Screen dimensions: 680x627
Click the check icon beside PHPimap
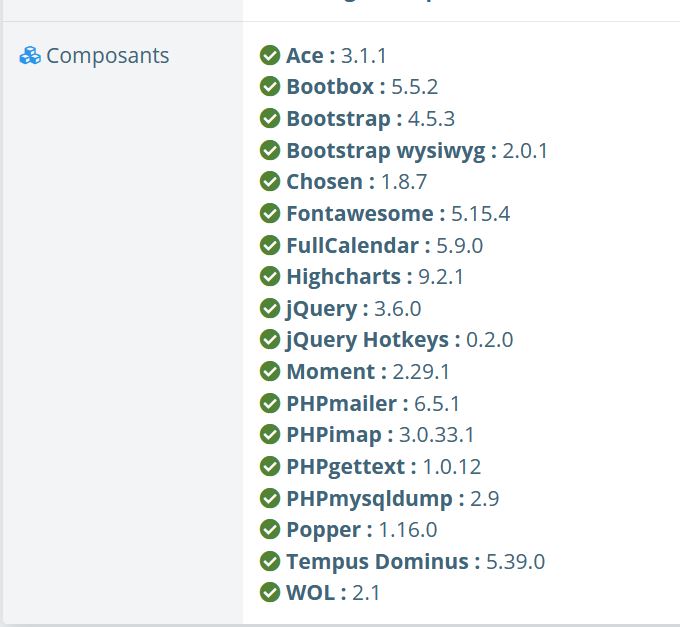tap(270, 434)
